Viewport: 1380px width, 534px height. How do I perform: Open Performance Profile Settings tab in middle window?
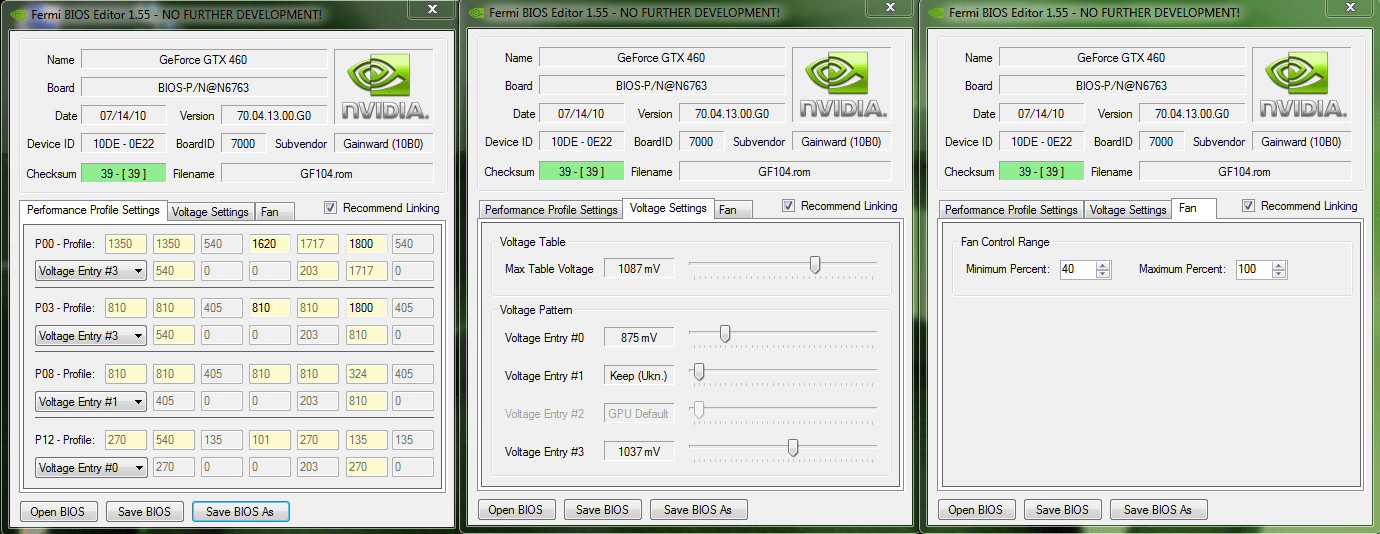tap(551, 210)
